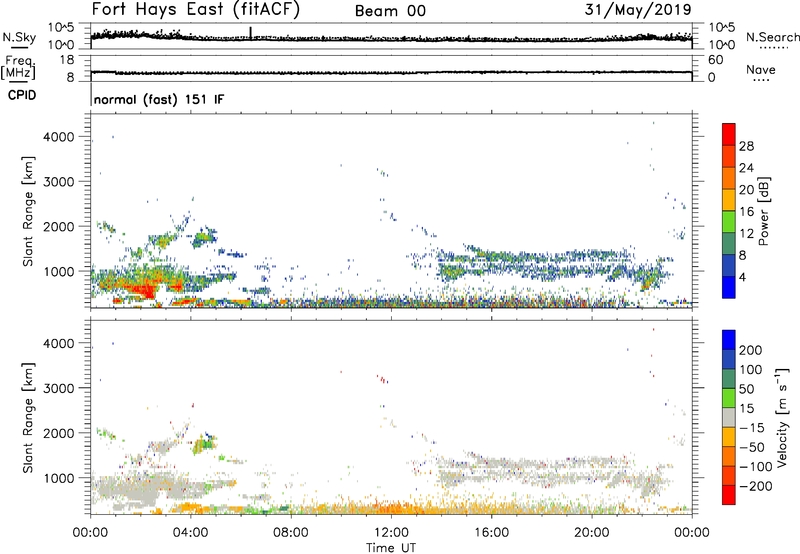Click the '18' tick on frequency axis
The image size is (800, 554).
pyautogui.click(x=67, y=60)
